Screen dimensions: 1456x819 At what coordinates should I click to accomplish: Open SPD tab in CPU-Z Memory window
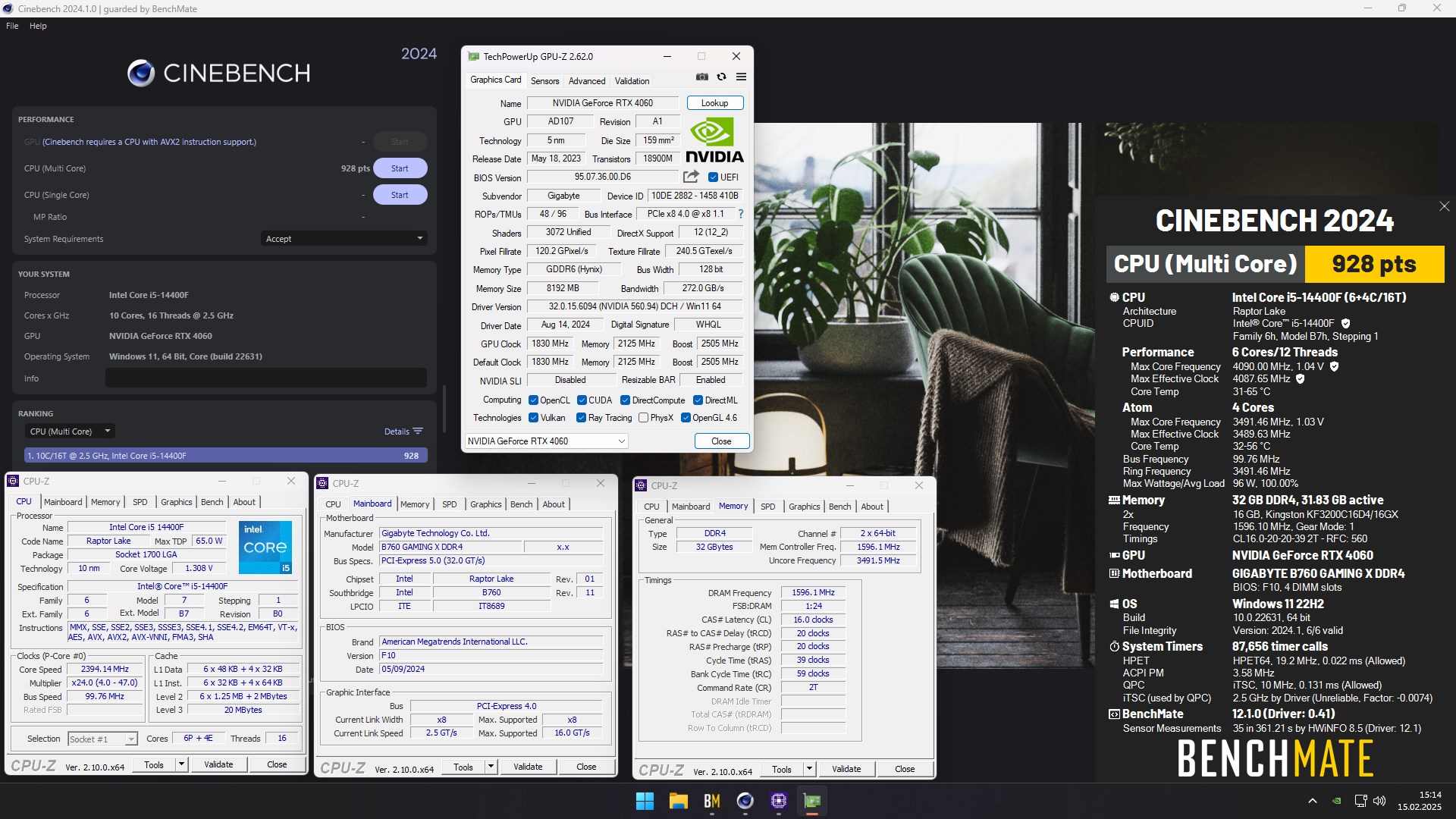point(767,507)
